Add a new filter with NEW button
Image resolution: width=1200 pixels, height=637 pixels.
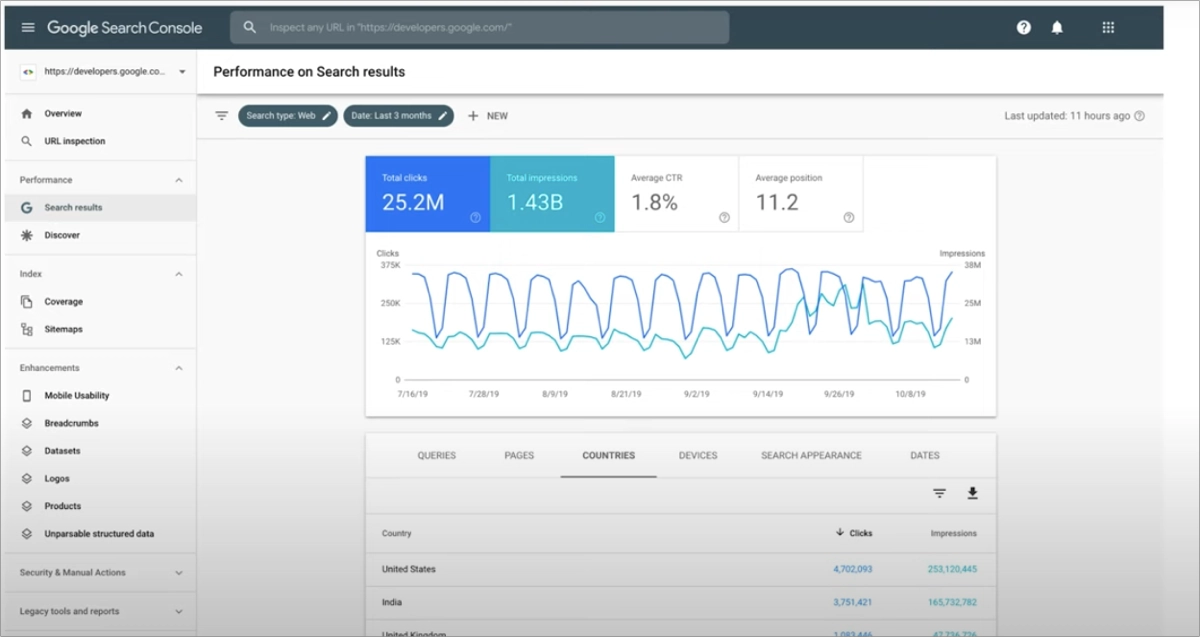point(488,115)
